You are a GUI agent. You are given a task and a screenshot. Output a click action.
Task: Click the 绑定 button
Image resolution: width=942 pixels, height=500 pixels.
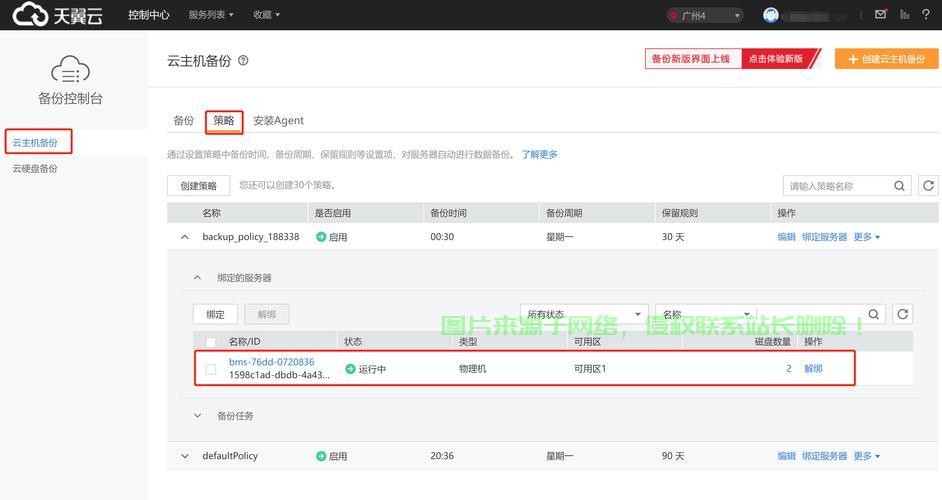click(215, 314)
